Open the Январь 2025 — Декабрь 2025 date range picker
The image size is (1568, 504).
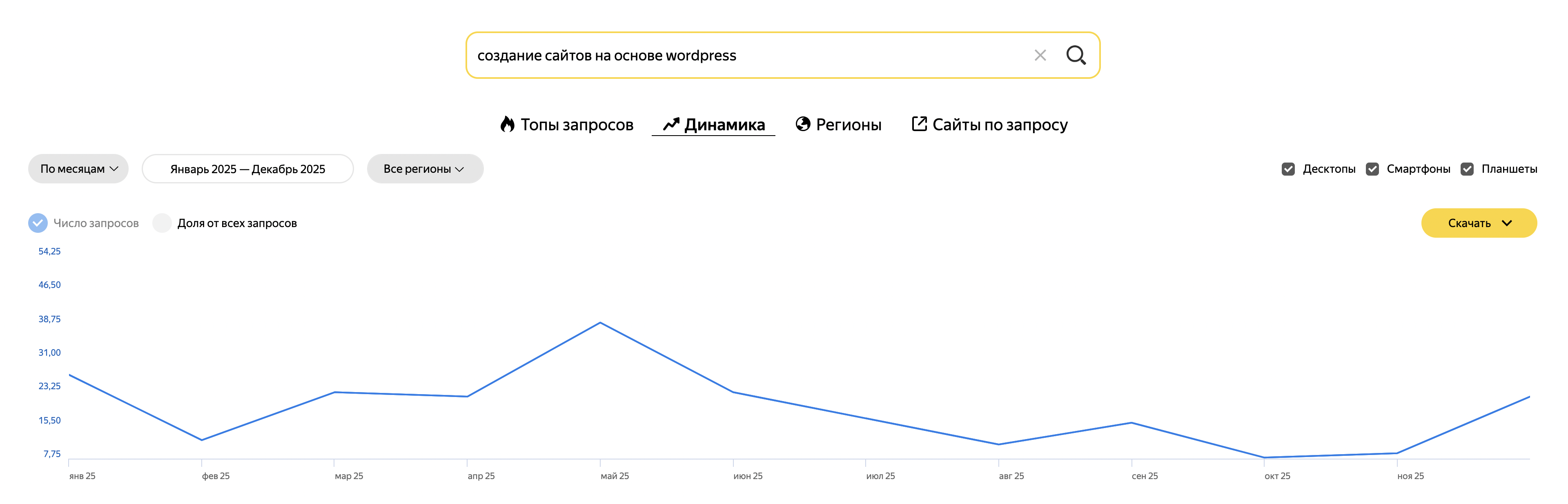click(x=247, y=169)
